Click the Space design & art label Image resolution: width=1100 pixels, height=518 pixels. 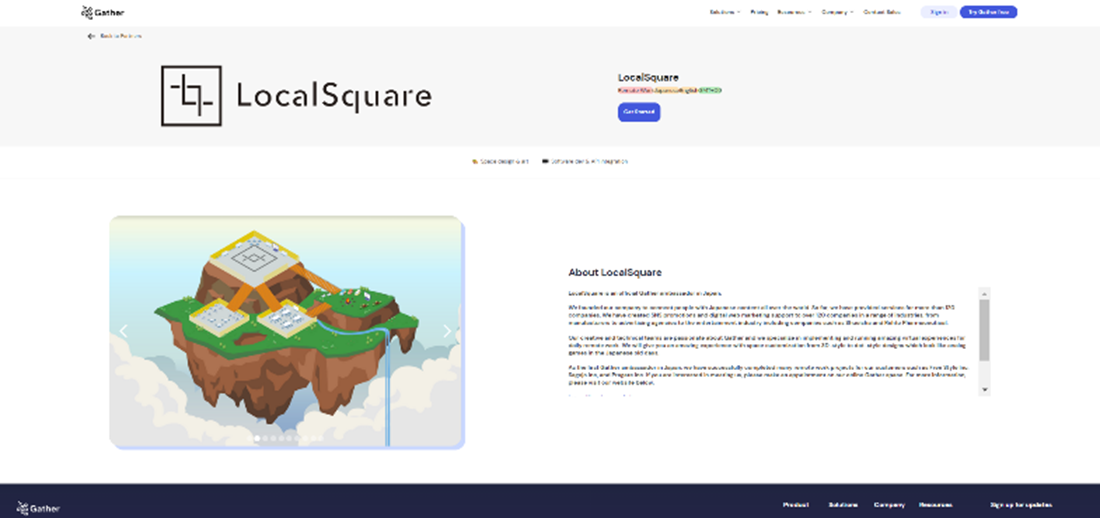click(504, 161)
